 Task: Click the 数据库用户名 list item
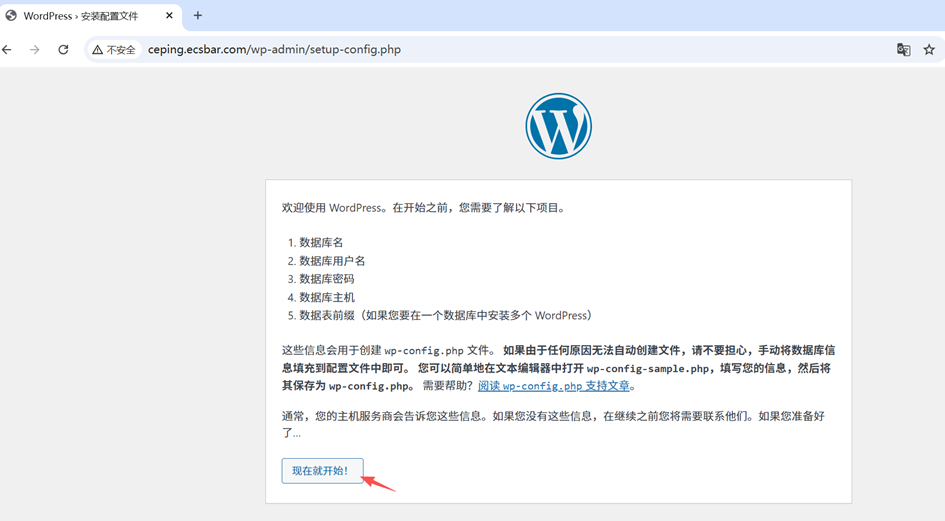pos(332,261)
